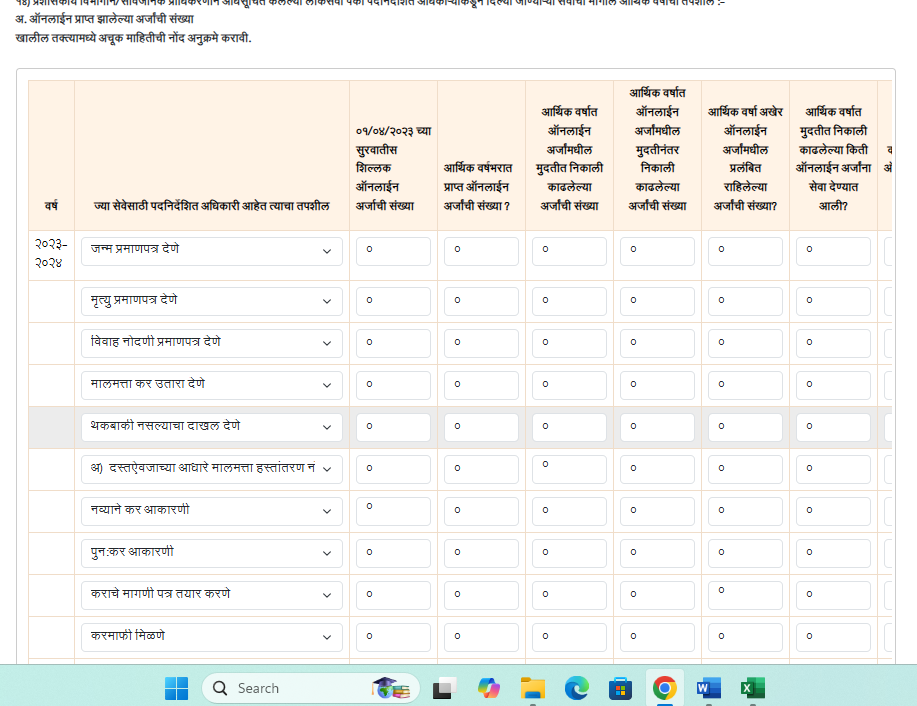Click opening-balance field in नव्याने कर आकारणी row
Screen dimensions: 917x706
(393, 511)
